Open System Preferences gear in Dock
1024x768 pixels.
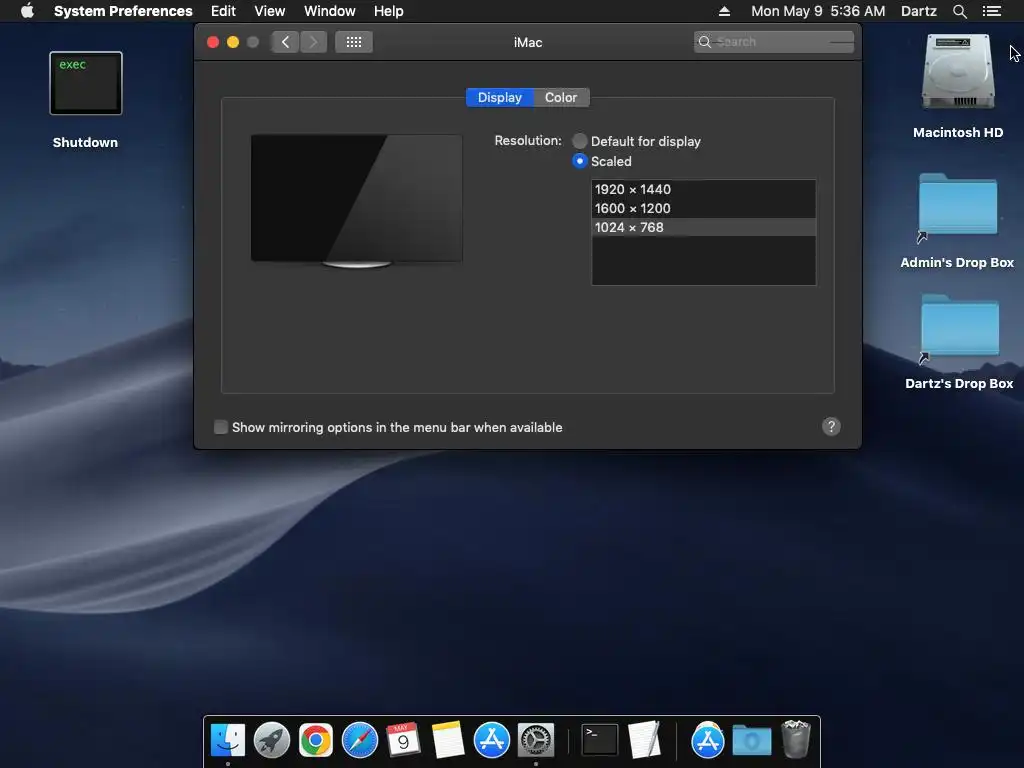(536, 740)
